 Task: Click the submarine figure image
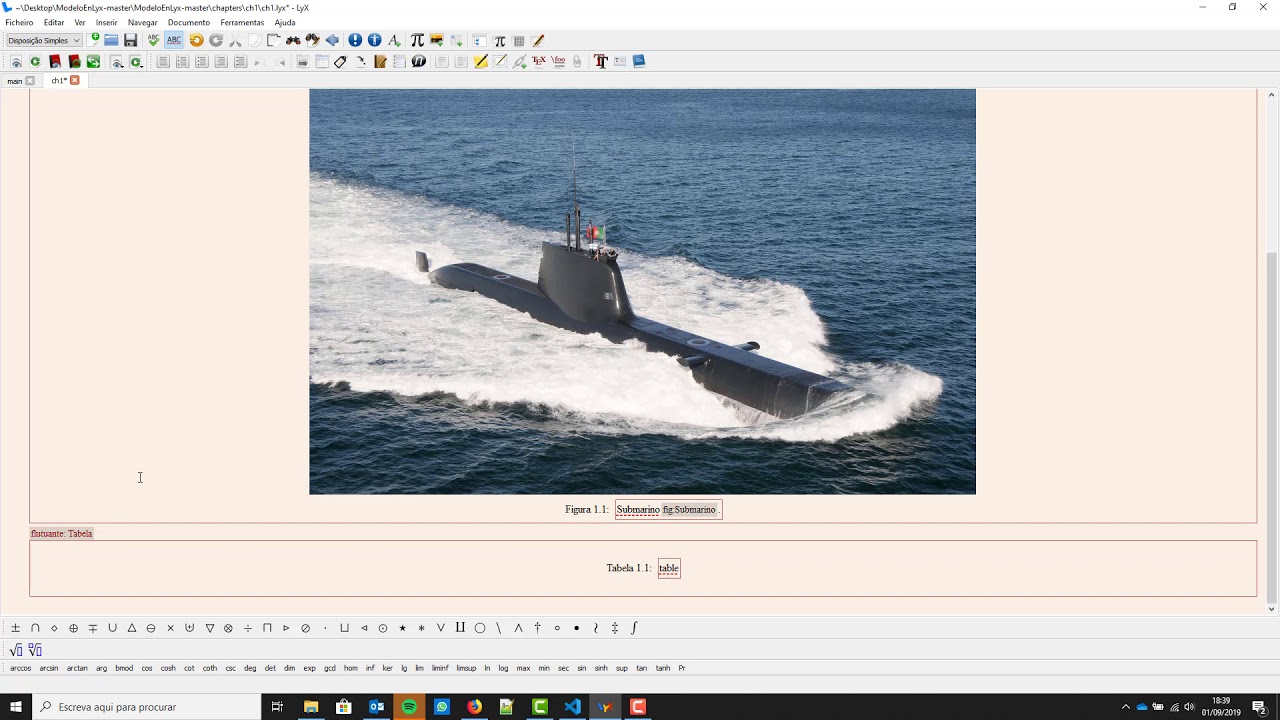click(x=642, y=291)
